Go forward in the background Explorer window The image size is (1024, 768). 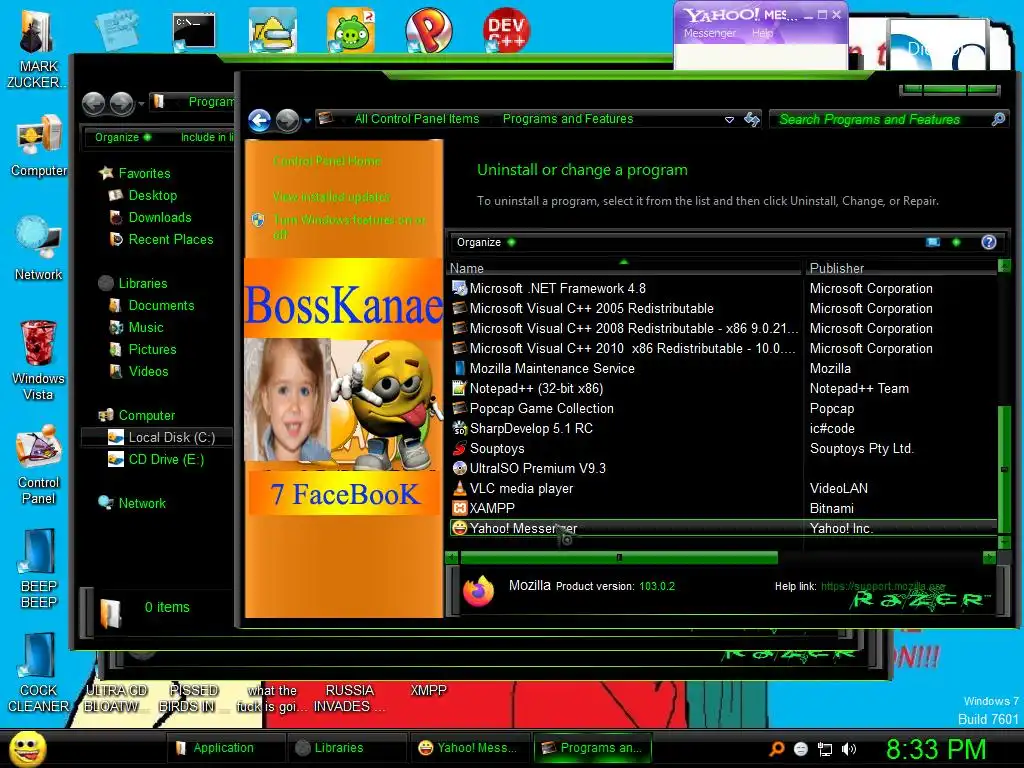pos(121,103)
